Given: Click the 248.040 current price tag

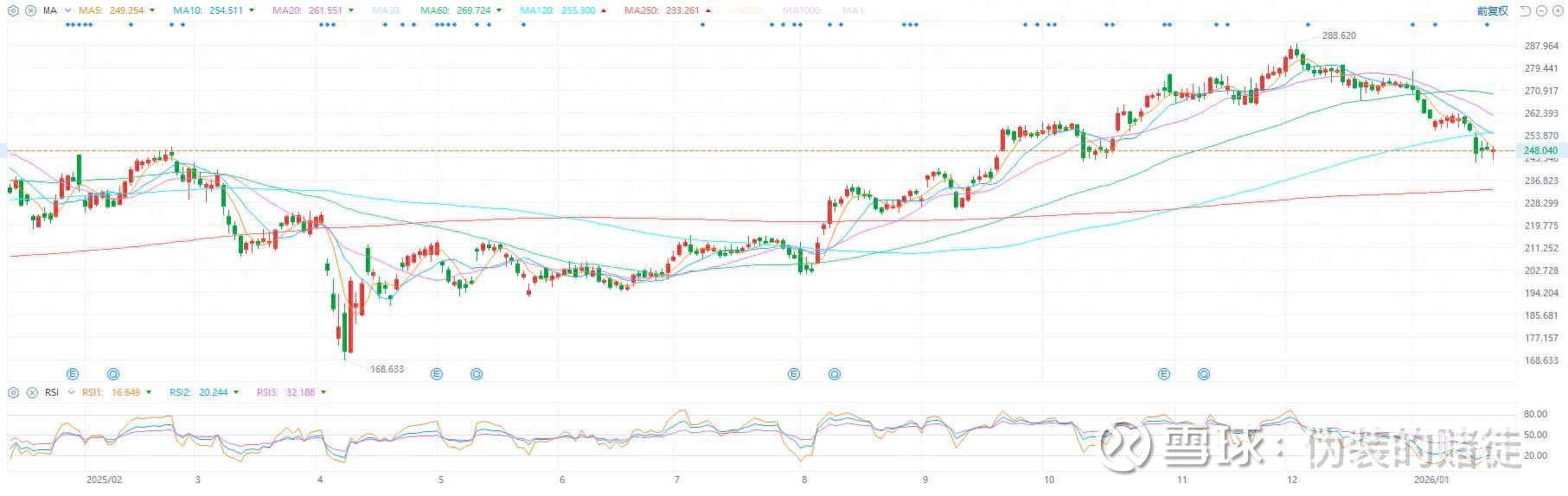Looking at the screenshot, I should point(1541,150).
